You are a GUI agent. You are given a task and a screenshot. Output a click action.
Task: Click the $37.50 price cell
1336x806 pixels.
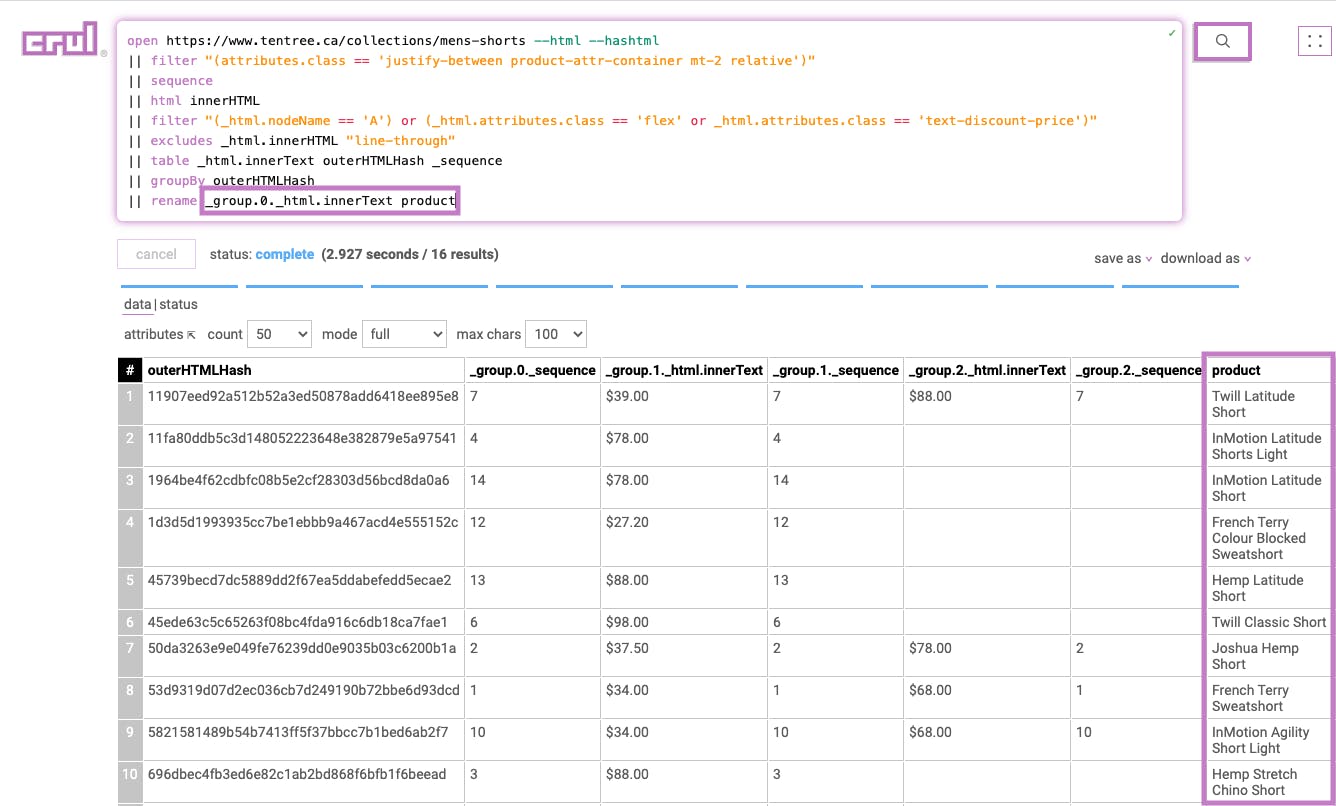pyautogui.click(x=684, y=656)
